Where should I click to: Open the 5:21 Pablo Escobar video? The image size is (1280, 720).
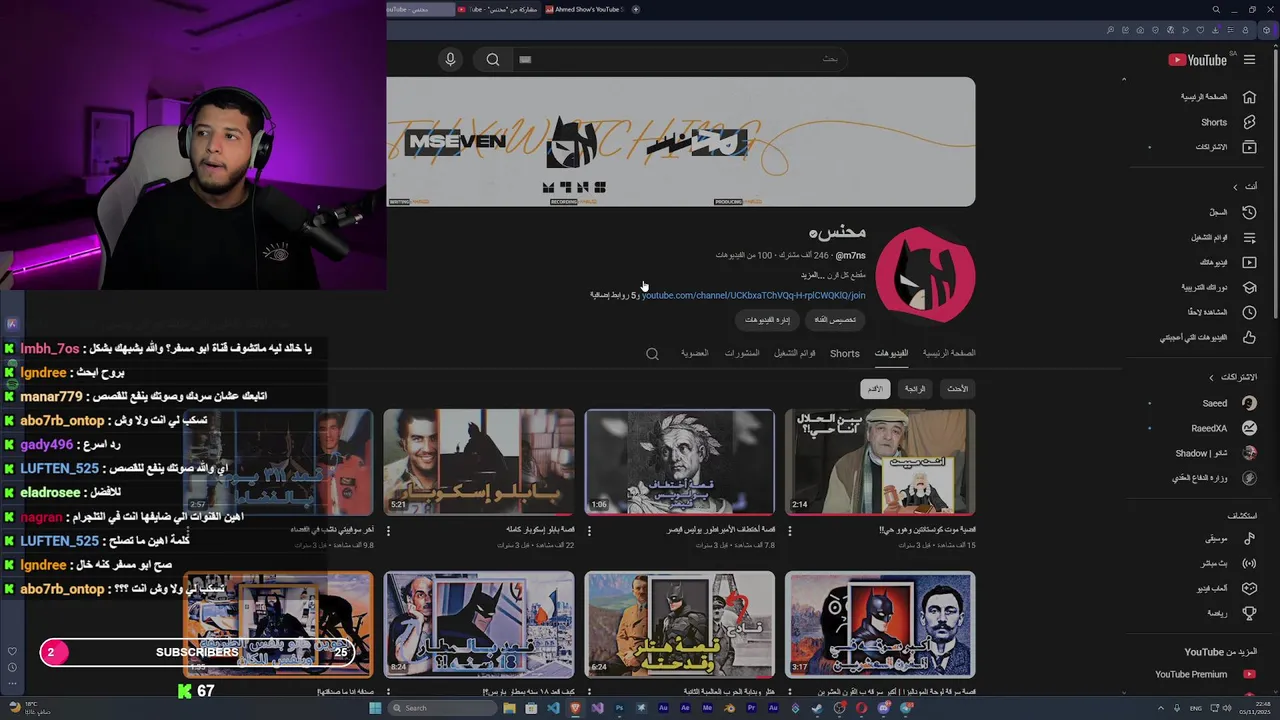[479, 462]
